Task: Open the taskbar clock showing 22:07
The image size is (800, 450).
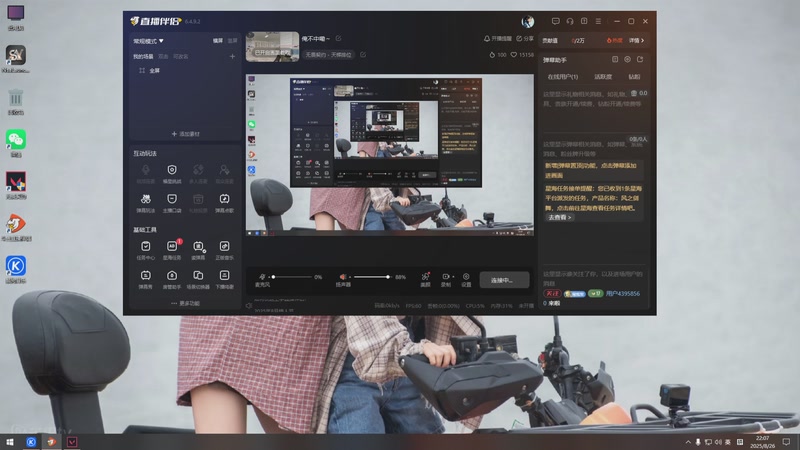Action: tap(762, 442)
